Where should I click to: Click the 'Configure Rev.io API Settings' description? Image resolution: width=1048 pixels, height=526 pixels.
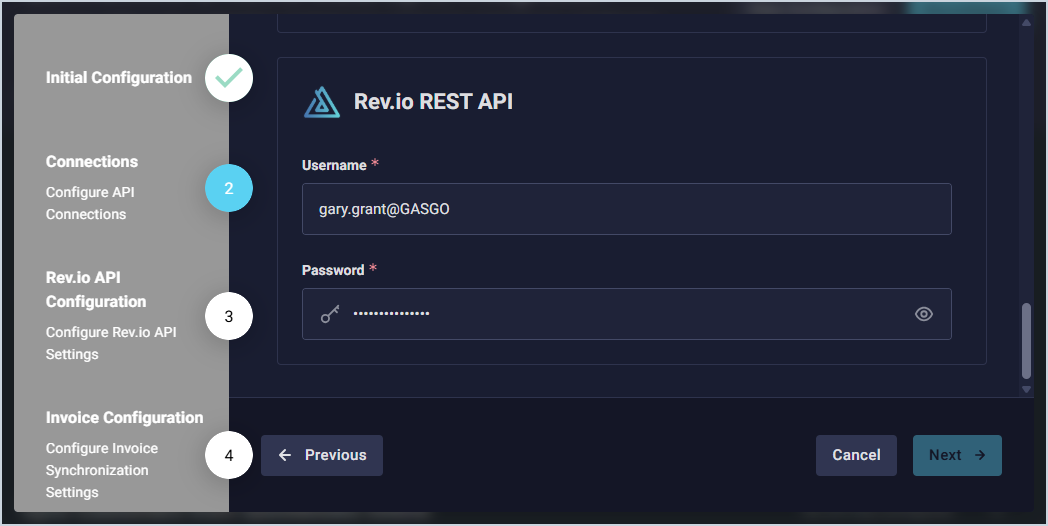tap(111, 343)
